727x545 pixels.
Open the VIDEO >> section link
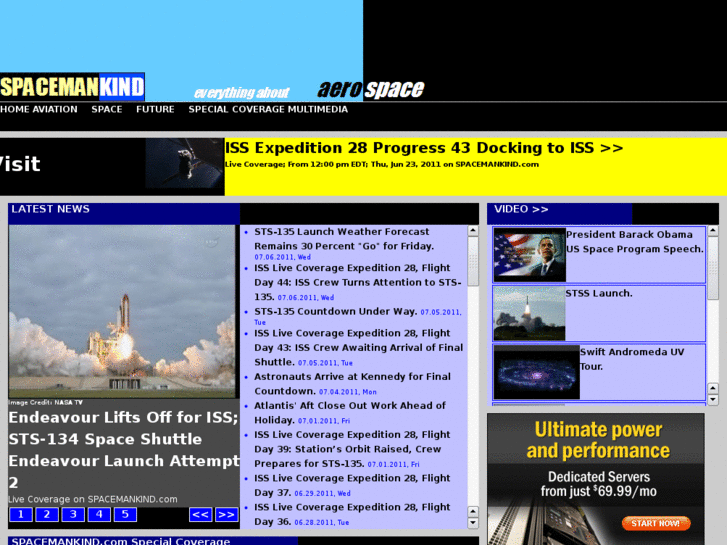coord(521,209)
